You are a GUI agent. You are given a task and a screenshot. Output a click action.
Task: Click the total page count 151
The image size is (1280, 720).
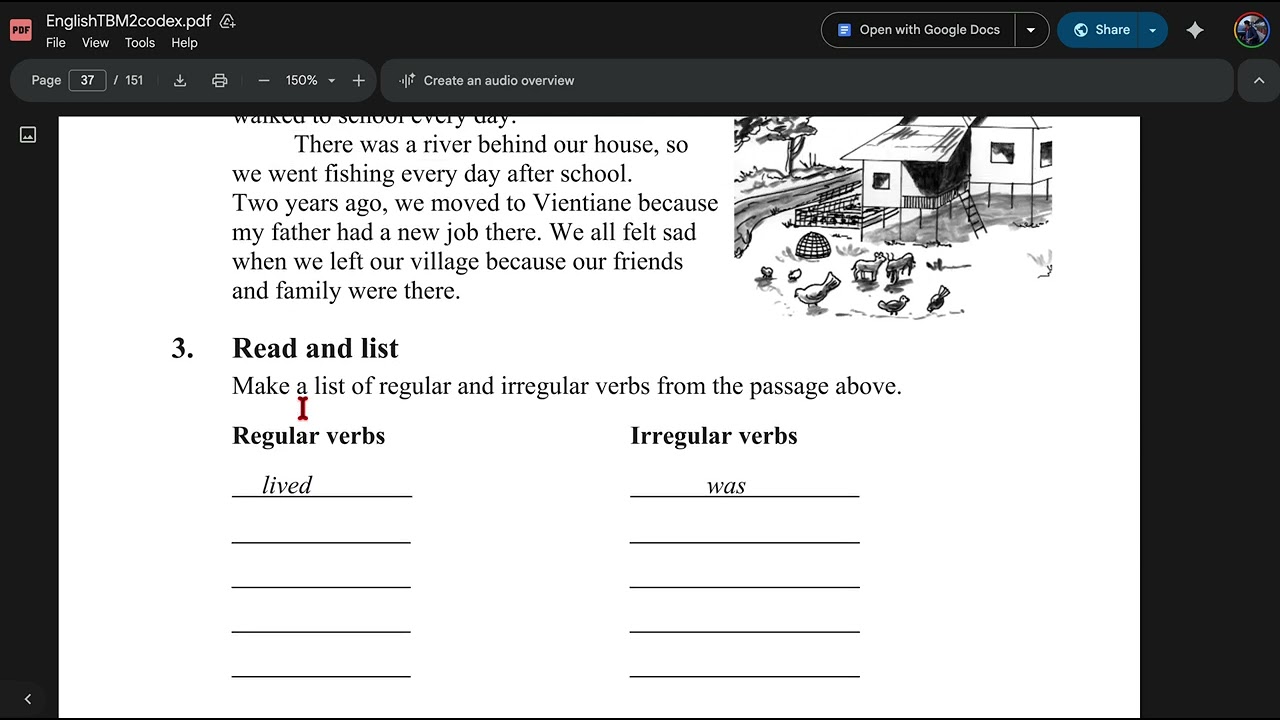(x=134, y=80)
